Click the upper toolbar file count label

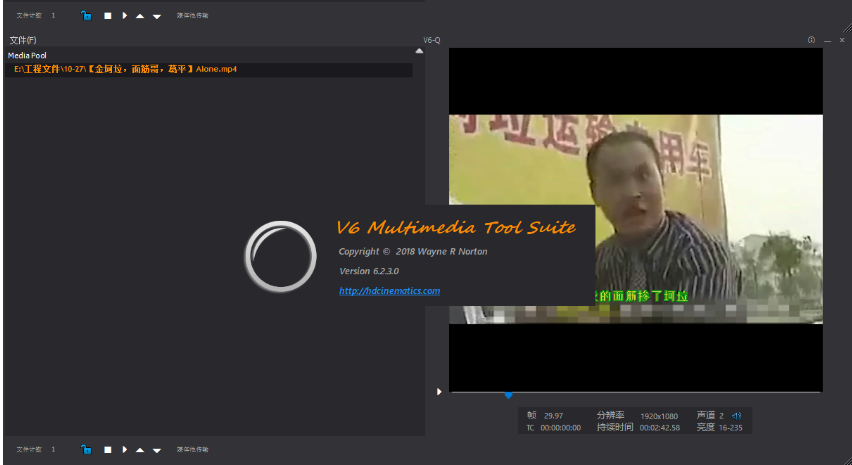click(x=29, y=16)
